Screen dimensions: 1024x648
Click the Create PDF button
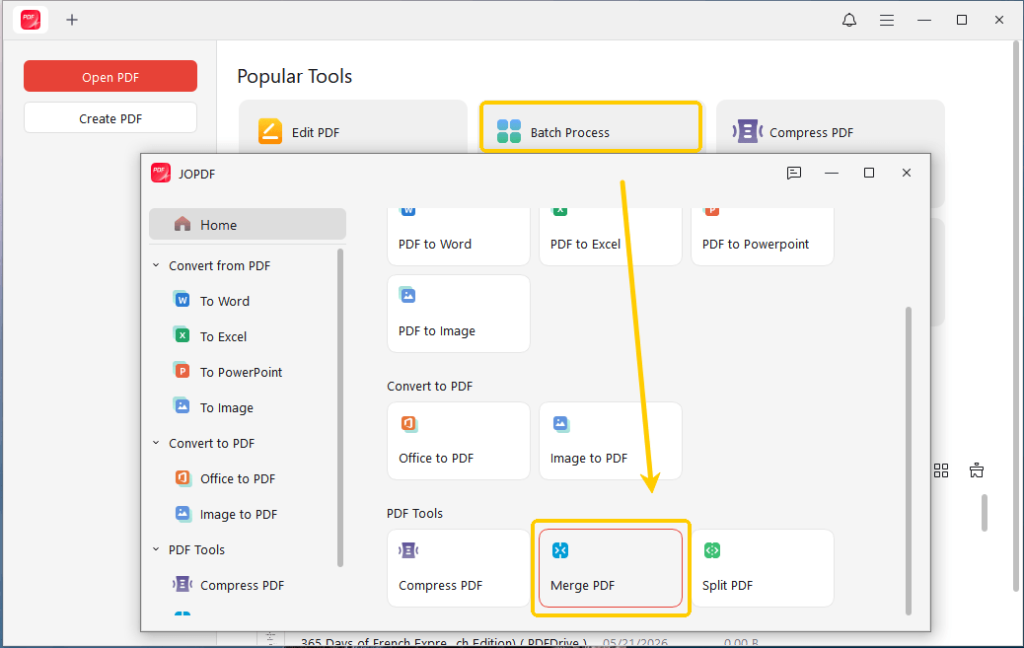coord(110,118)
